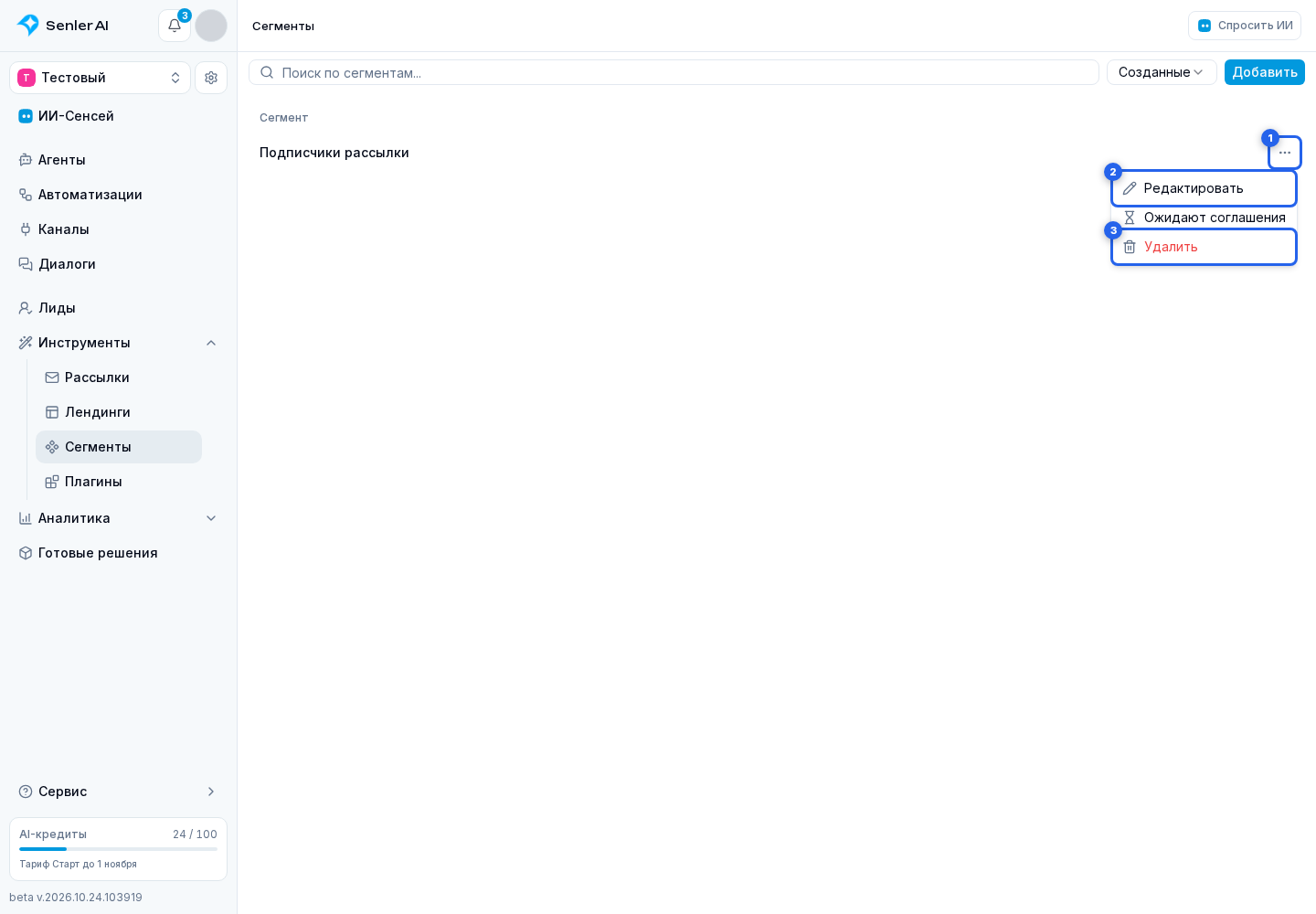The image size is (1316, 914).
Task: Collapse the Инструменты group
Action: pos(118,343)
